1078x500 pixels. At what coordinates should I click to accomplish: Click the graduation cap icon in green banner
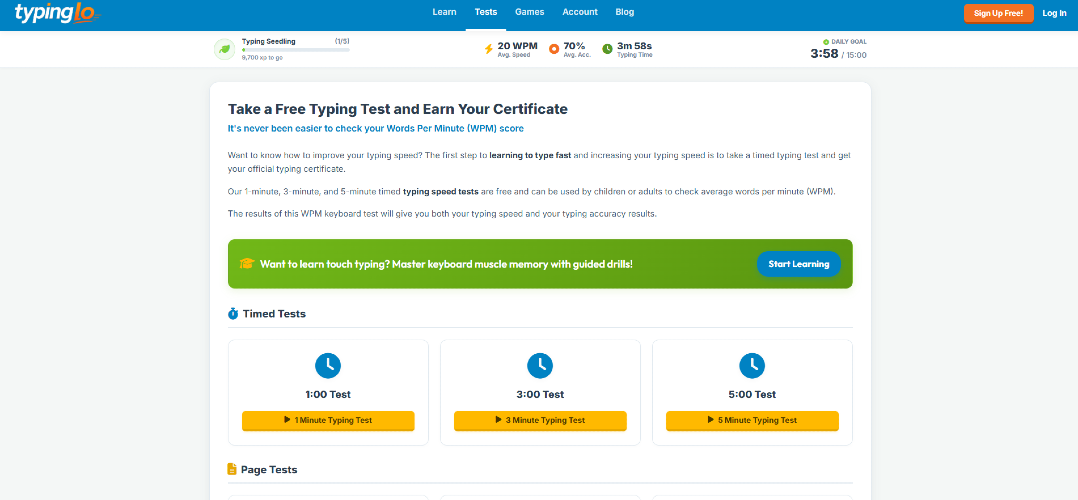click(247, 263)
